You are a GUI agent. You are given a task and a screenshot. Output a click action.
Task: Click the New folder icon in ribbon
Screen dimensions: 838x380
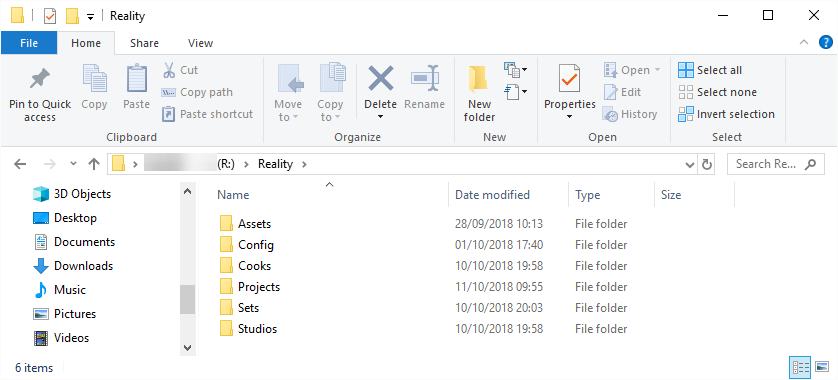(479, 80)
